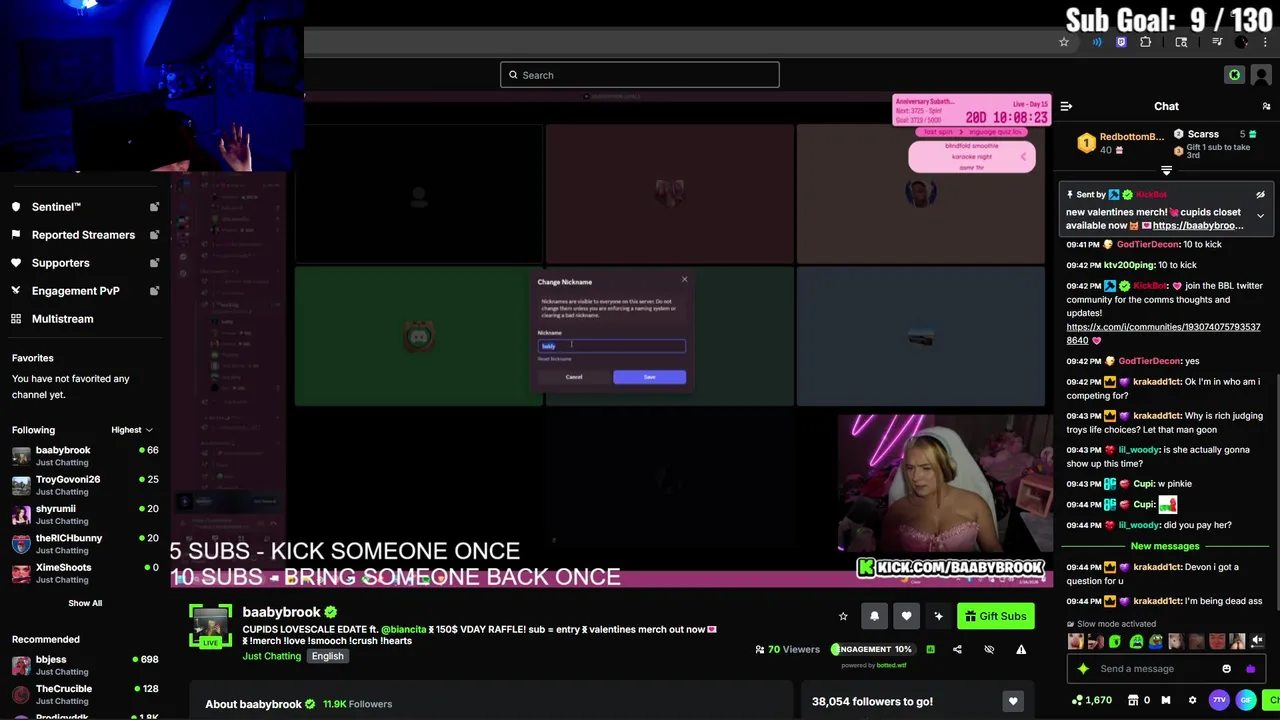Open the emoji picker in chat input
The width and height of the screenshot is (1280, 720).
click(1227, 669)
